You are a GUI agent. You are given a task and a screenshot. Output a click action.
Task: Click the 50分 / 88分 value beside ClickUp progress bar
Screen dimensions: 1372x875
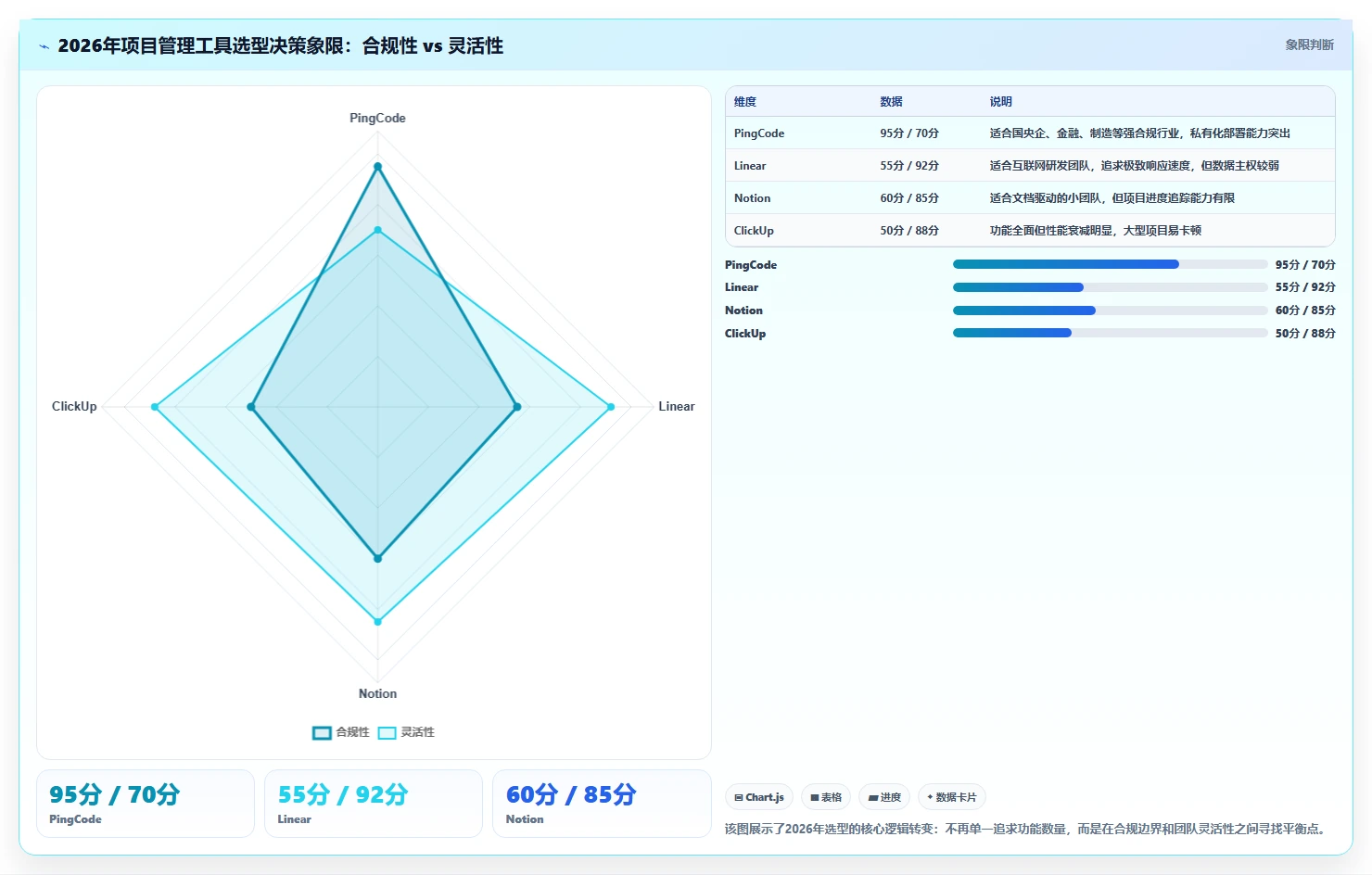pyautogui.click(x=1305, y=334)
